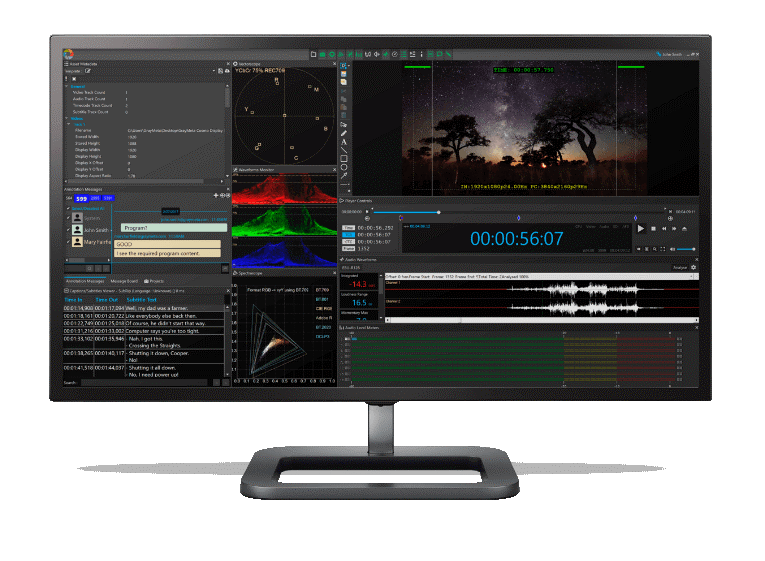This screenshot has width=765, height=561.
Task: Click the Time label button beside 00:00:56.292
Action: pyautogui.click(x=348, y=228)
